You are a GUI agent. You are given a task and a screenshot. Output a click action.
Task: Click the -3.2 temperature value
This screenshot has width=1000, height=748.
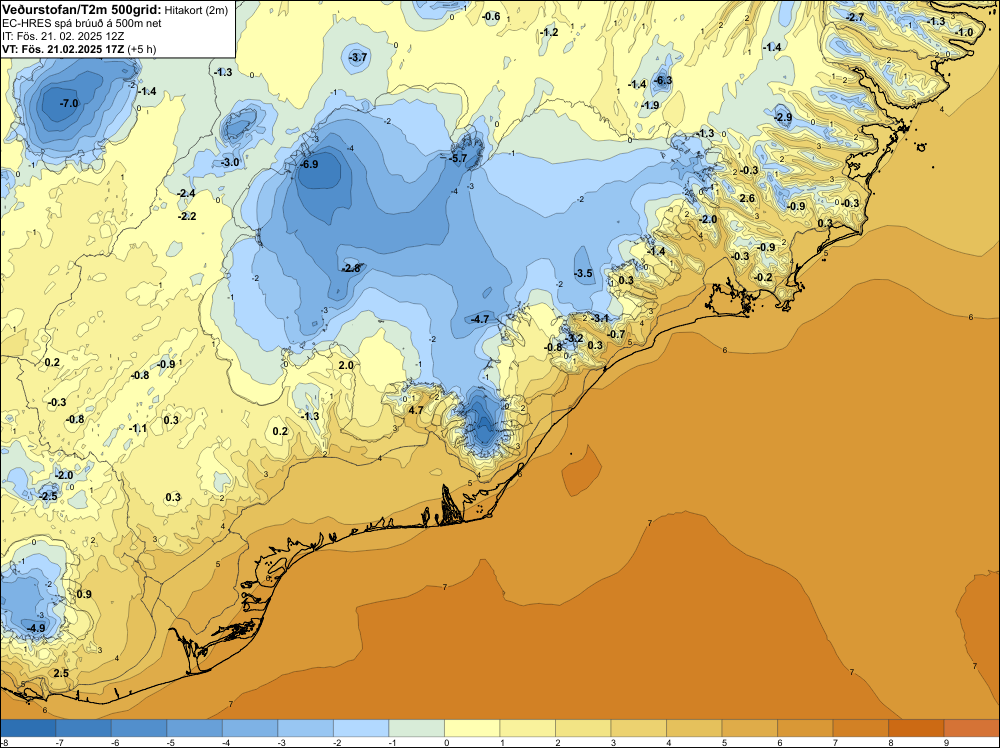click(574, 338)
